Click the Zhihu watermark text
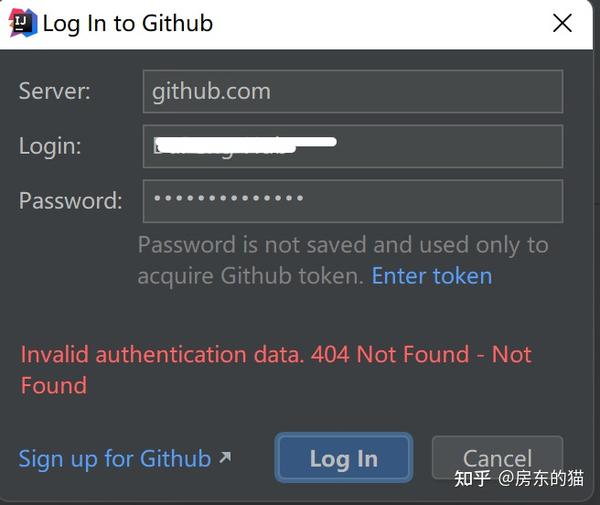This screenshot has width=600, height=505. pyautogui.click(x=519, y=478)
